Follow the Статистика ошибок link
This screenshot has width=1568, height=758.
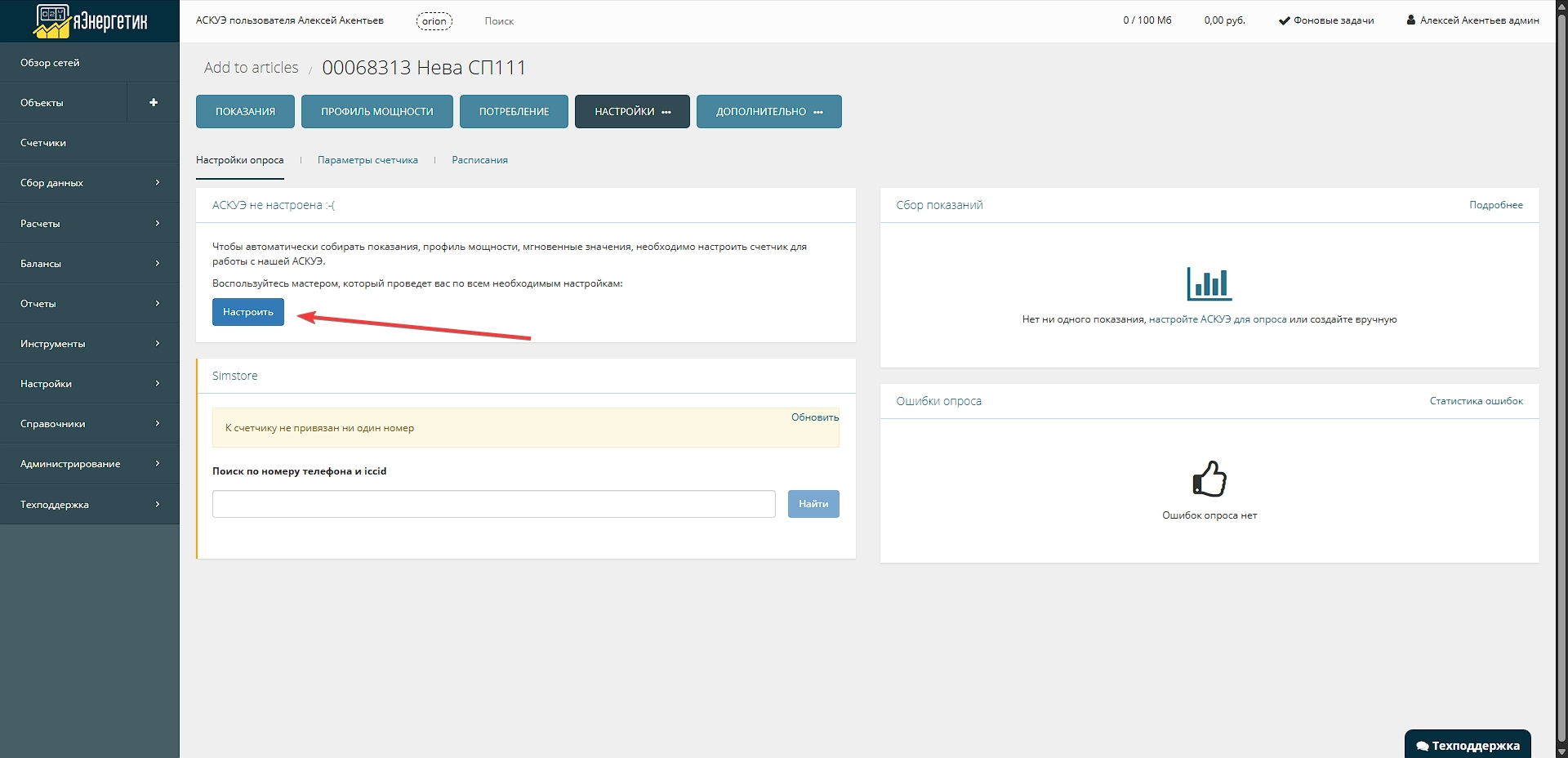(x=1476, y=401)
